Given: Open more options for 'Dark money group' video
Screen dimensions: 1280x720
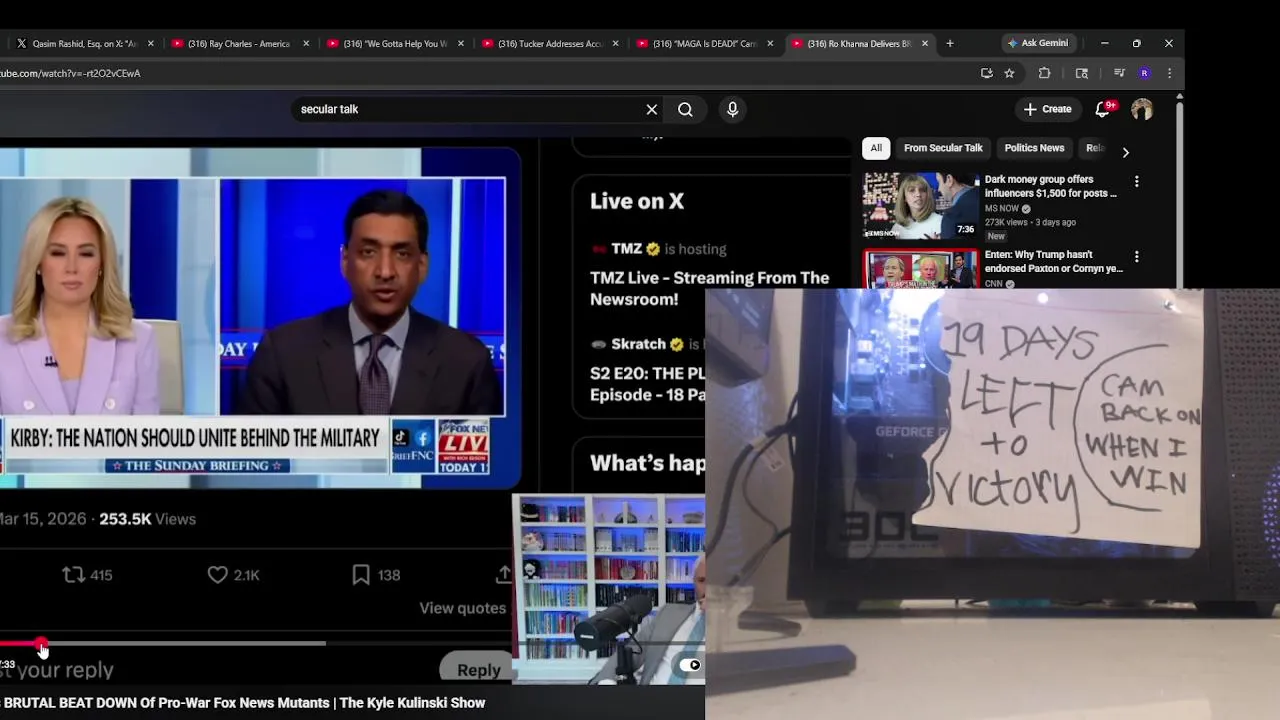Looking at the screenshot, I should pyautogui.click(x=1136, y=181).
